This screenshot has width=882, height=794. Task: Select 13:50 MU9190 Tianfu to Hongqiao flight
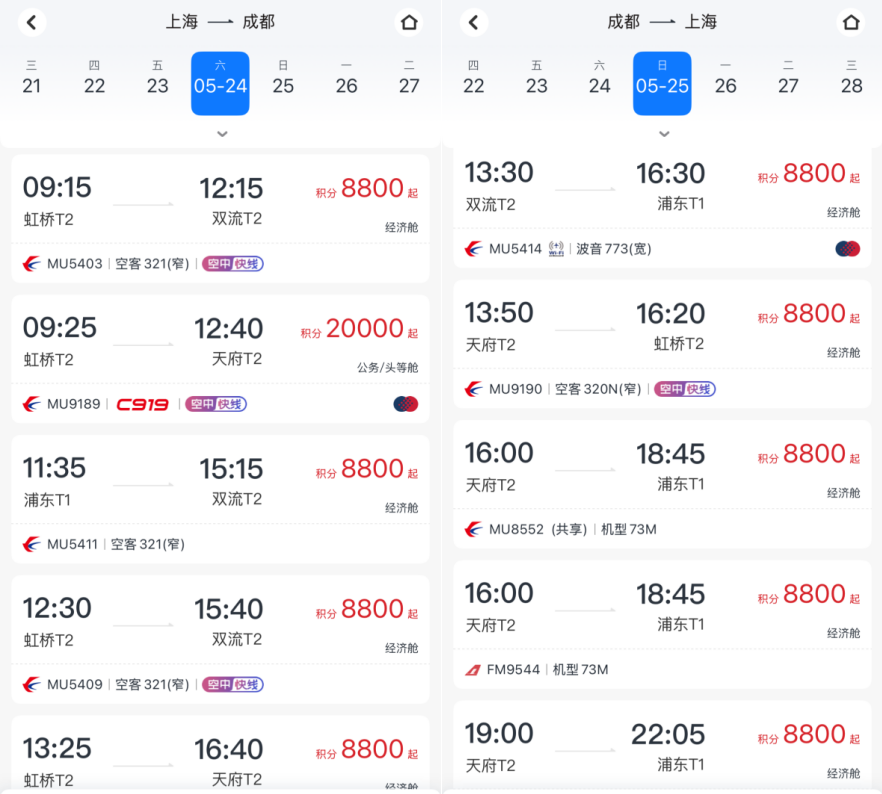coord(662,344)
